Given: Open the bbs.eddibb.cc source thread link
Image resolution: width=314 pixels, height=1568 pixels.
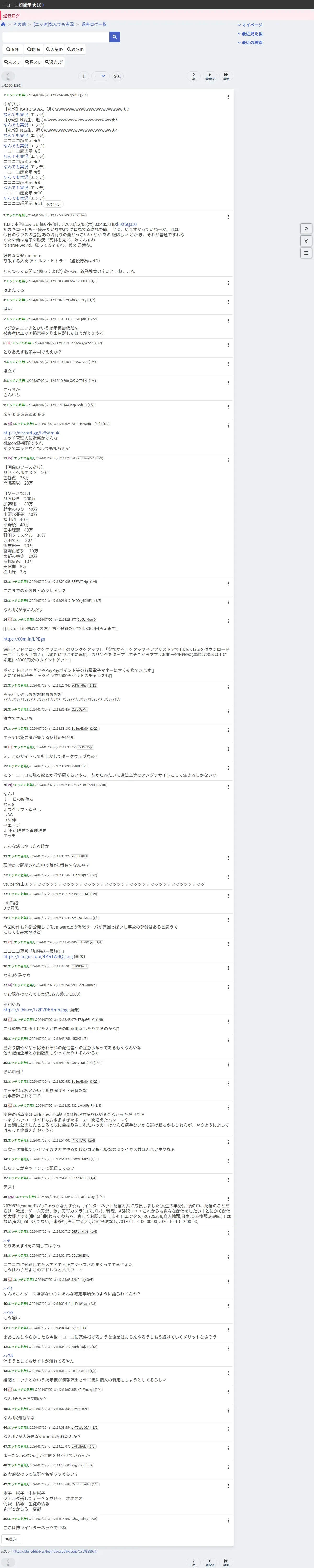Looking at the screenshot, I should pos(55,1552).
